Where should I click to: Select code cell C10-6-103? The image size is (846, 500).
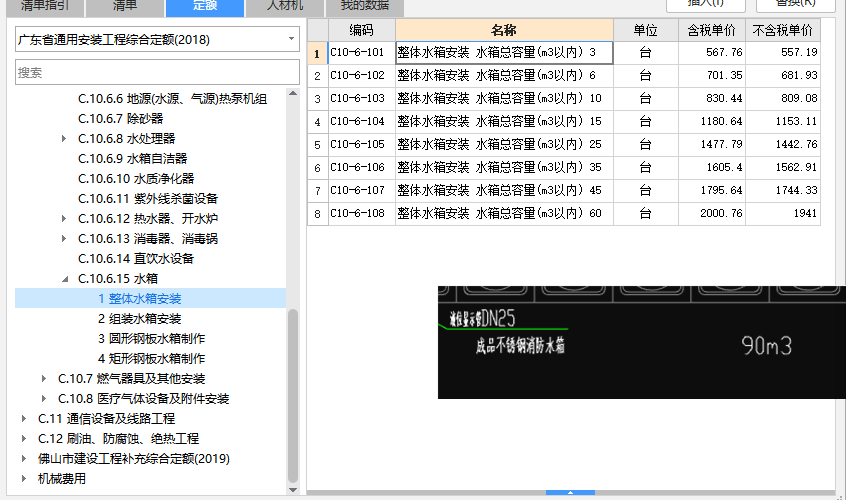[361, 99]
